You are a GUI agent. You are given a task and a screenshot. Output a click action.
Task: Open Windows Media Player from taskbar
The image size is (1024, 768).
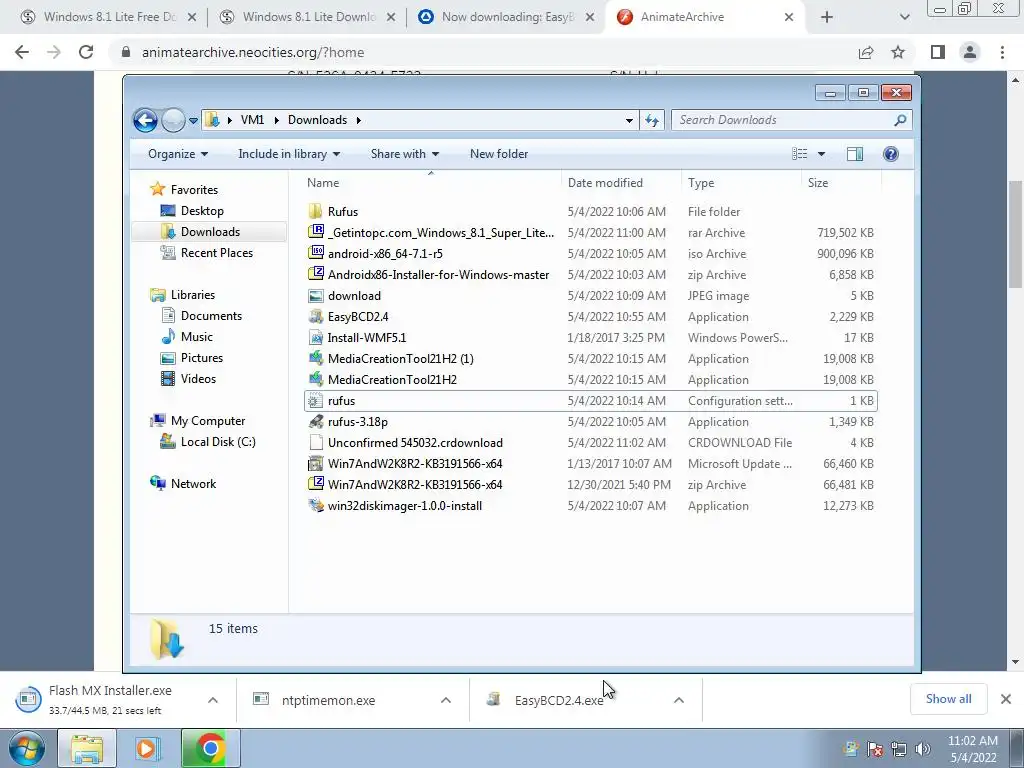(x=148, y=748)
